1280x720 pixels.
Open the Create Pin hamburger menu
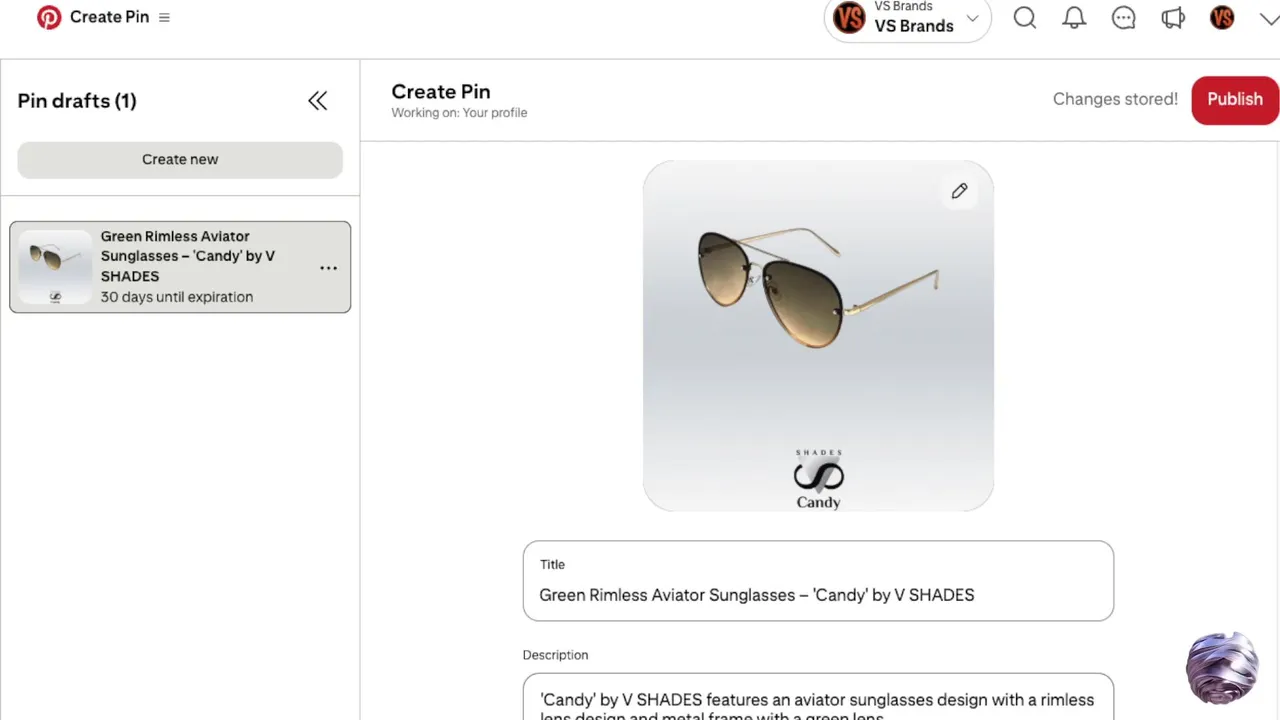point(164,17)
